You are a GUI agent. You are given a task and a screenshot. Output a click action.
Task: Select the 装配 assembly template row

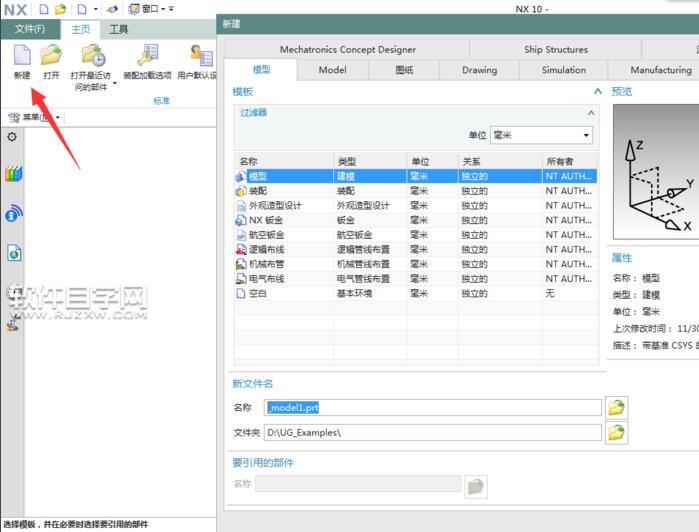coord(283,190)
